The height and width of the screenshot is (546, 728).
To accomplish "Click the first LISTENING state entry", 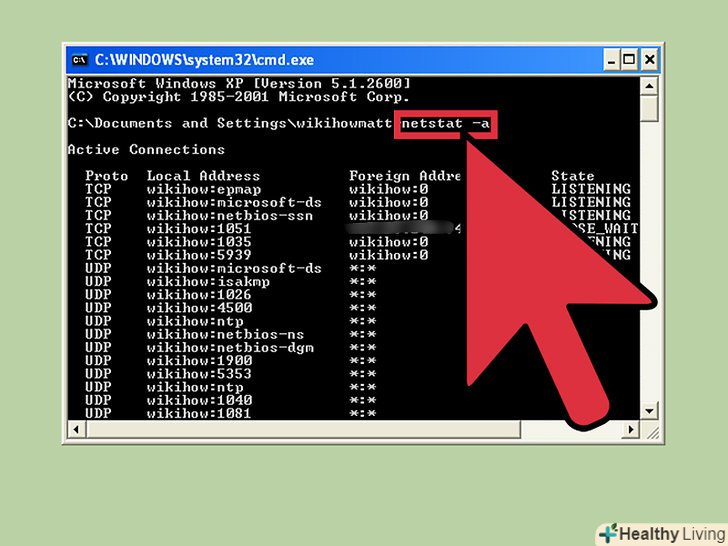I will click(x=591, y=189).
